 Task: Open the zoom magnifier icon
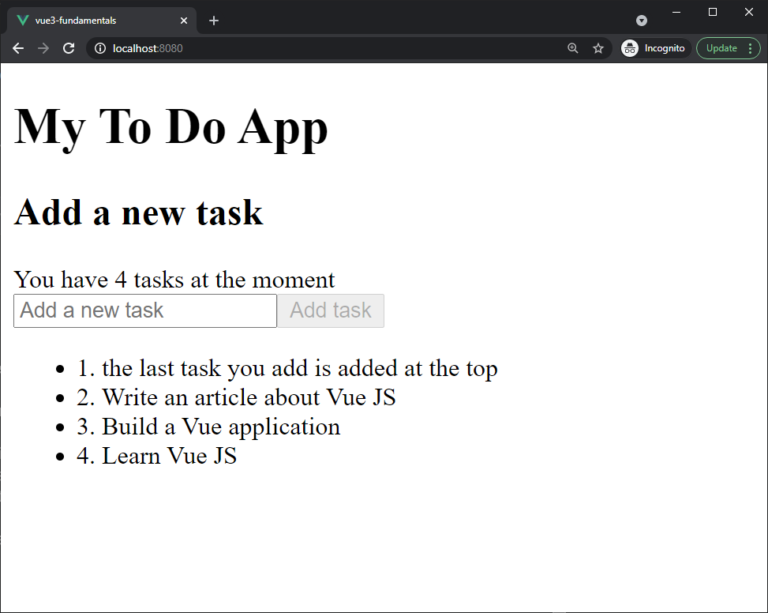[x=573, y=48]
